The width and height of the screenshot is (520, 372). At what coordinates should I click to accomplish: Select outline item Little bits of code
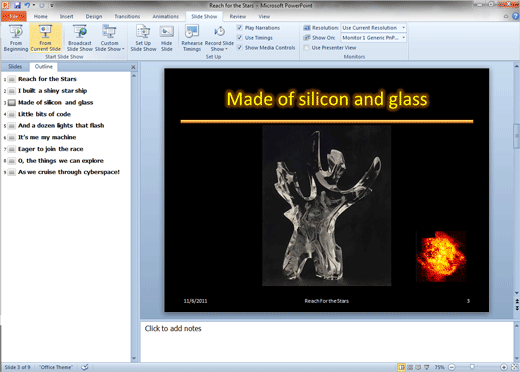(x=44, y=114)
